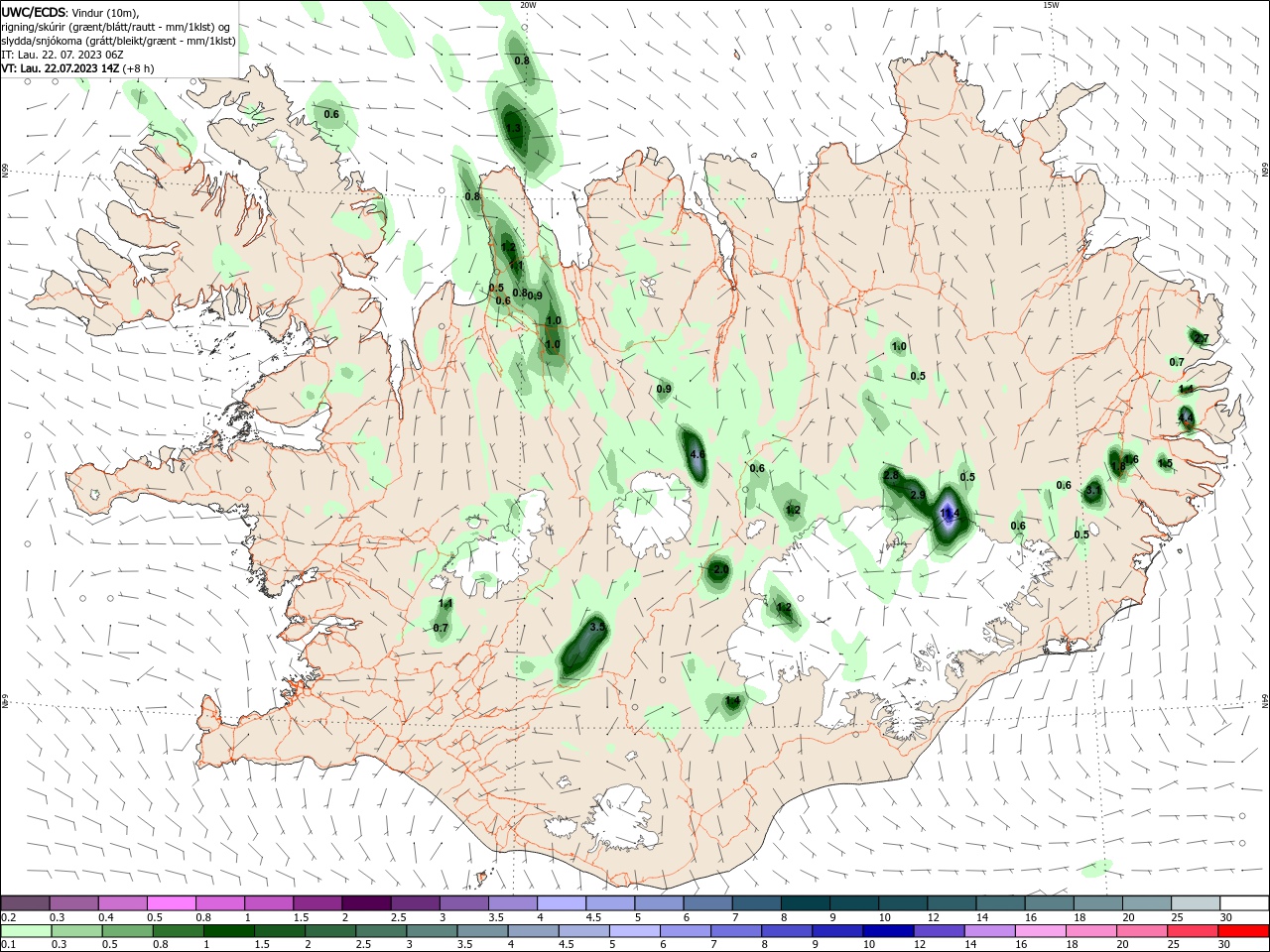Image resolution: width=1270 pixels, height=952 pixels.
Task: Click the '1.8' precipitation value on map
Action: tap(1118, 466)
